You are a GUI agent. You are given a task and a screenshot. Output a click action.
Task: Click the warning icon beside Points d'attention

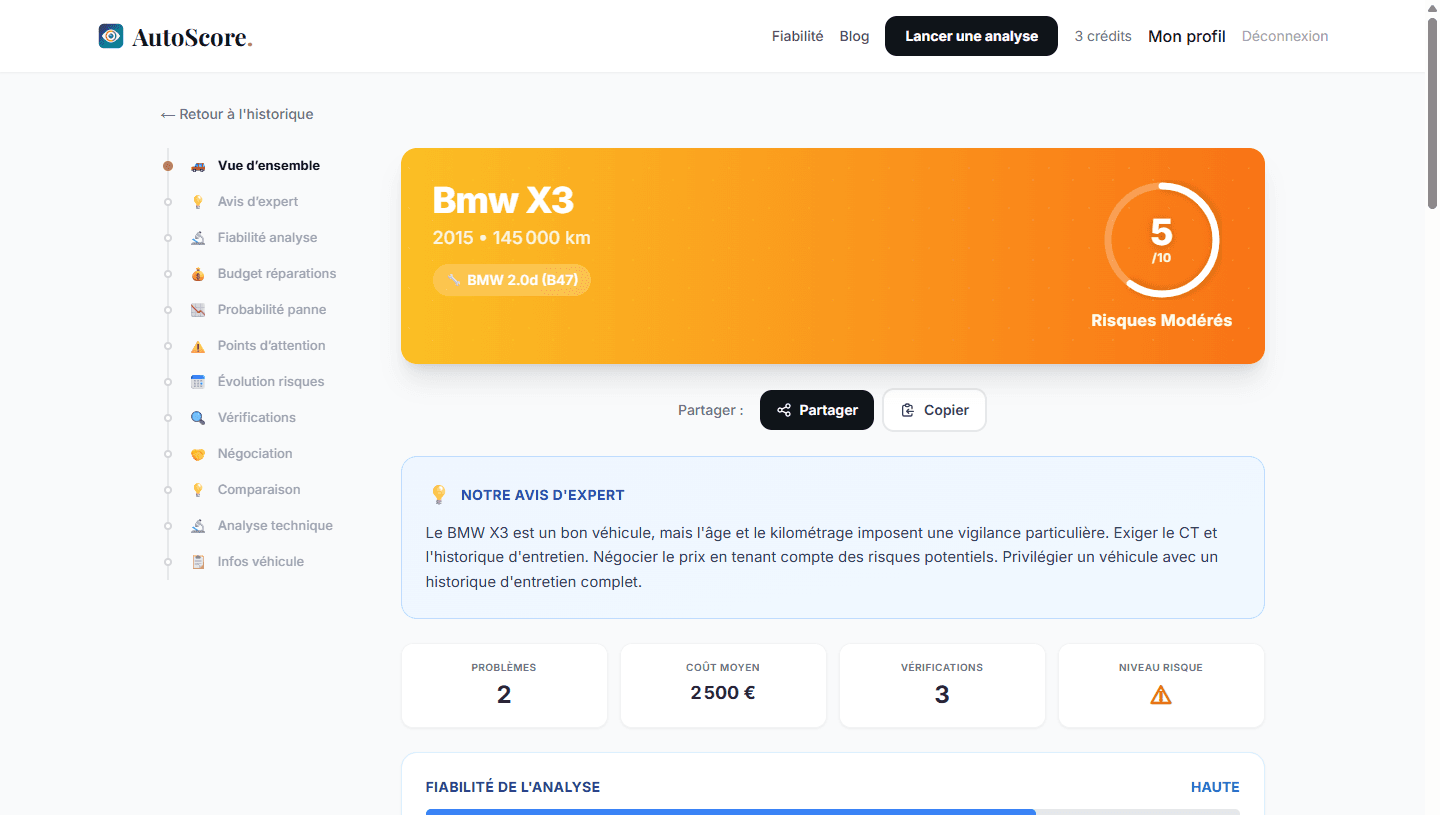point(198,346)
